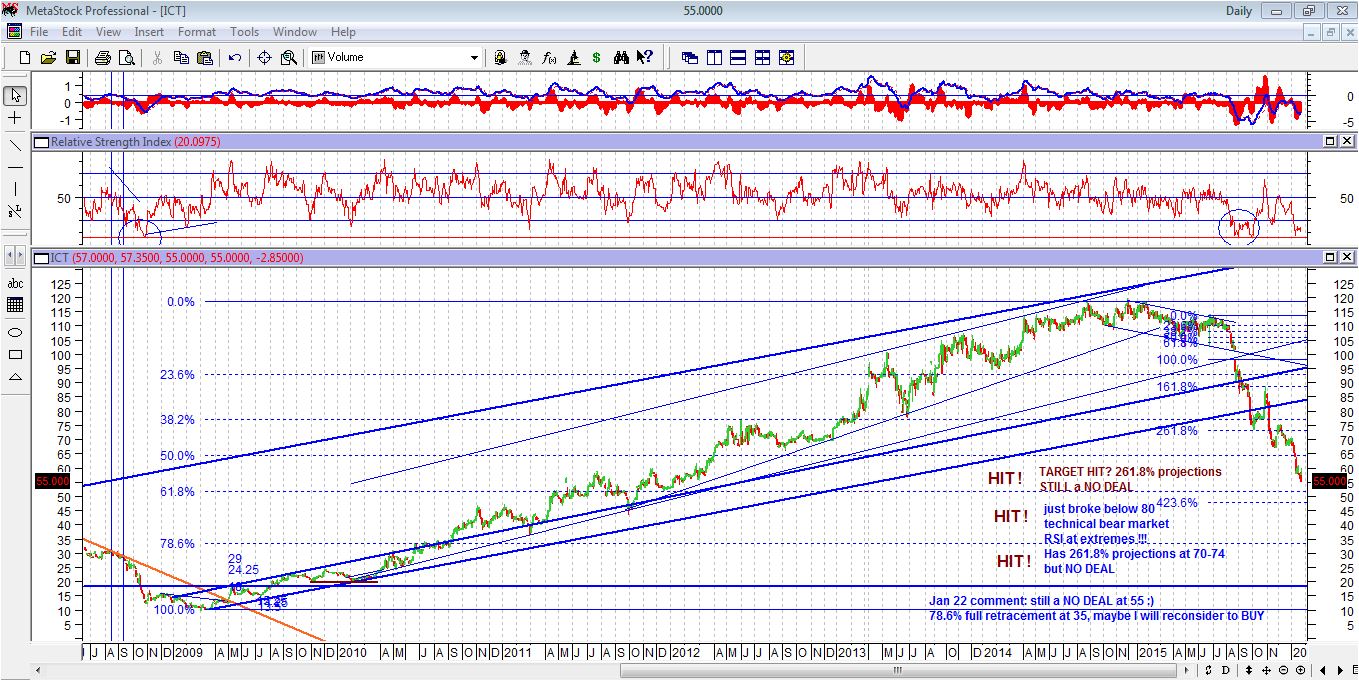Click the binoculars search icon
1359x681 pixels.
[620, 57]
